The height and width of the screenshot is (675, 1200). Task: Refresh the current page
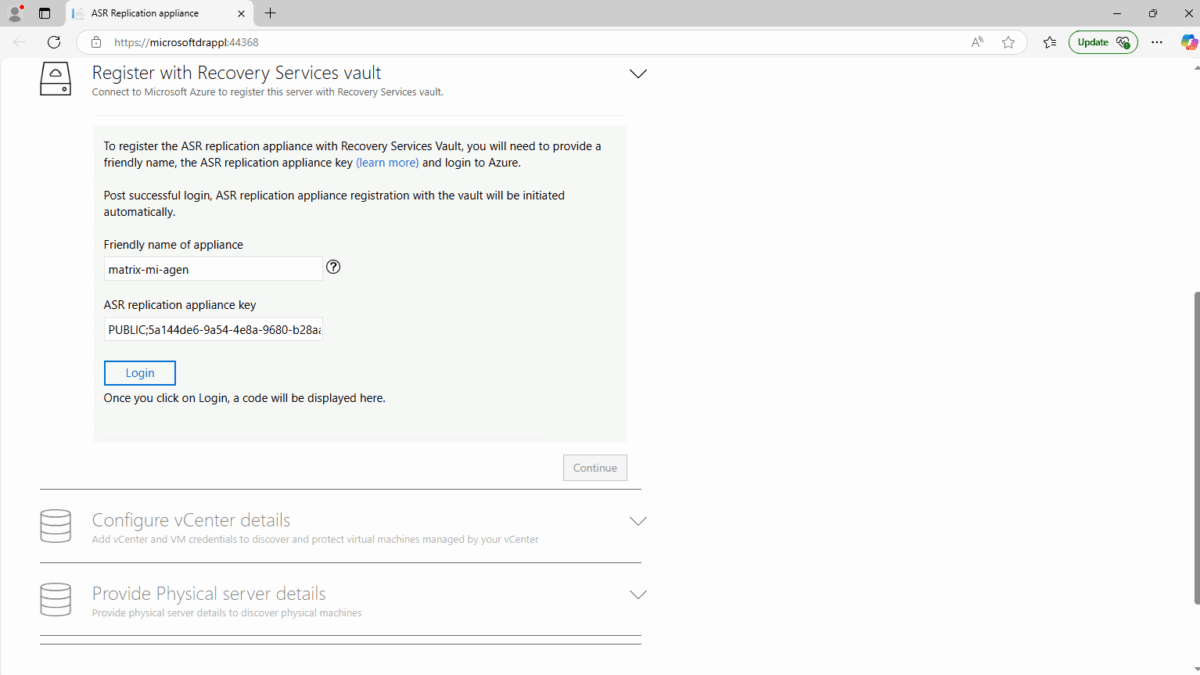[x=54, y=42]
